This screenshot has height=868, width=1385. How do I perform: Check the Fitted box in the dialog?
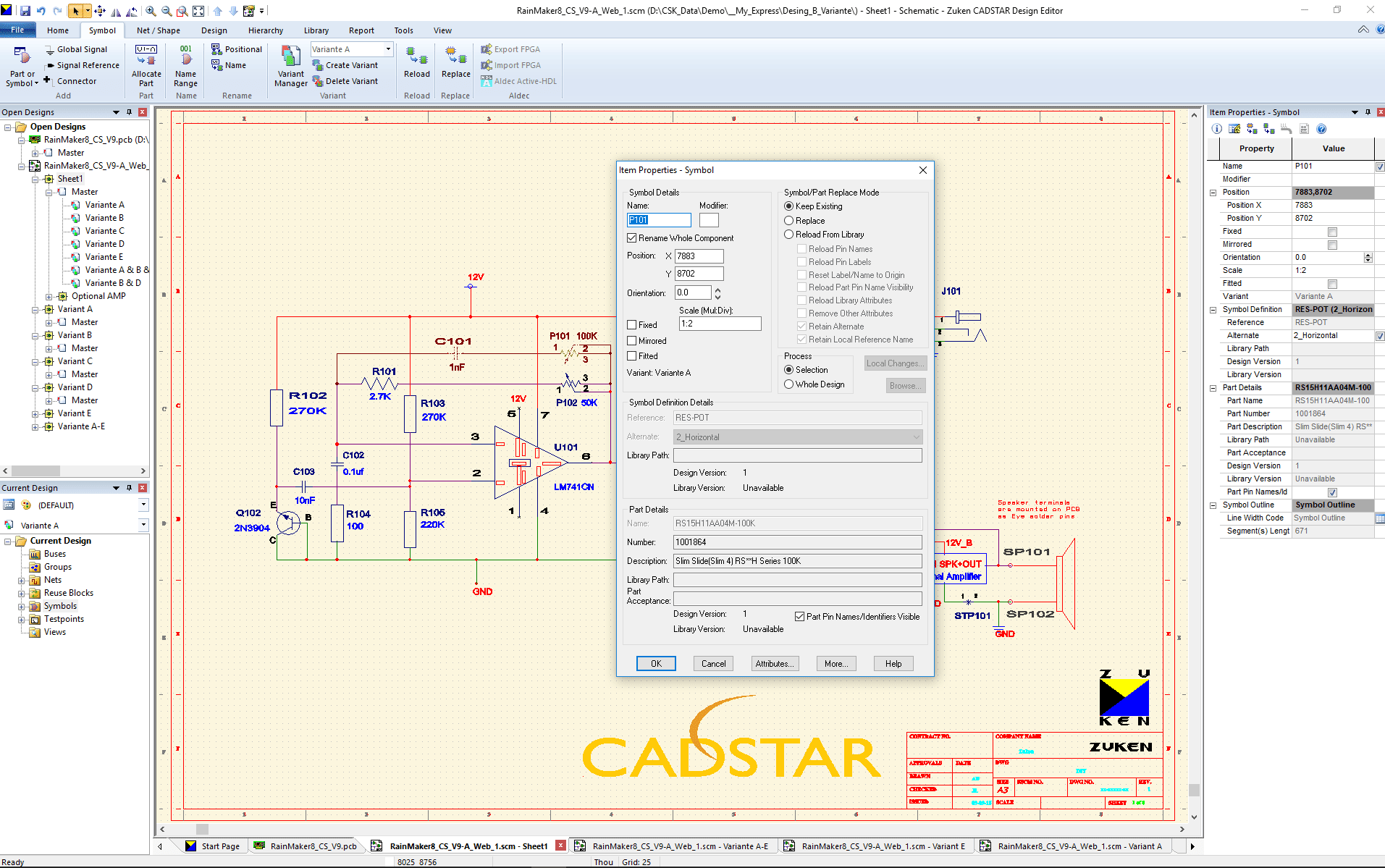(x=632, y=356)
